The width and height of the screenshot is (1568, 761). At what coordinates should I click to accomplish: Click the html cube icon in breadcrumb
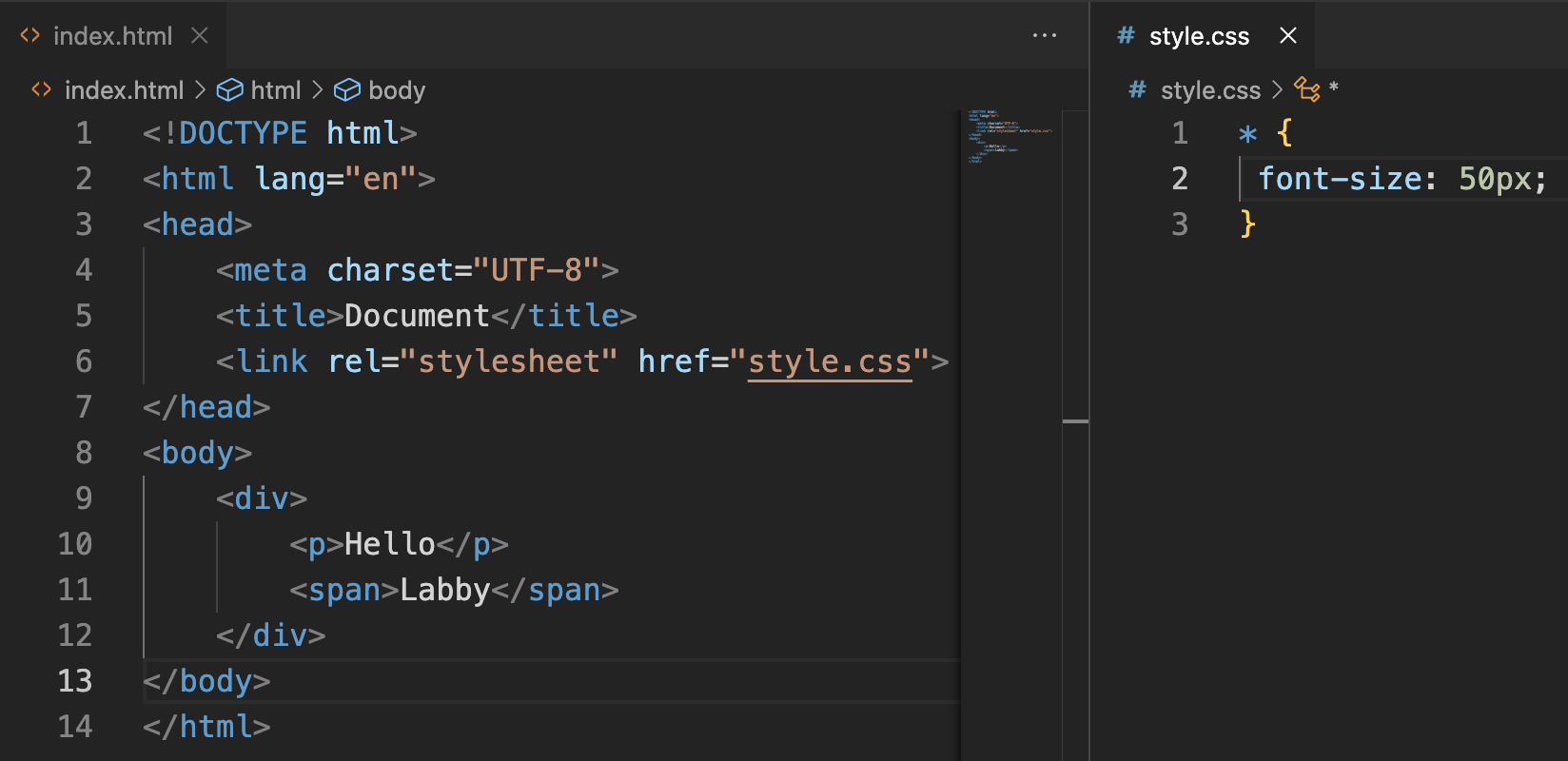pyautogui.click(x=229, y=90)
